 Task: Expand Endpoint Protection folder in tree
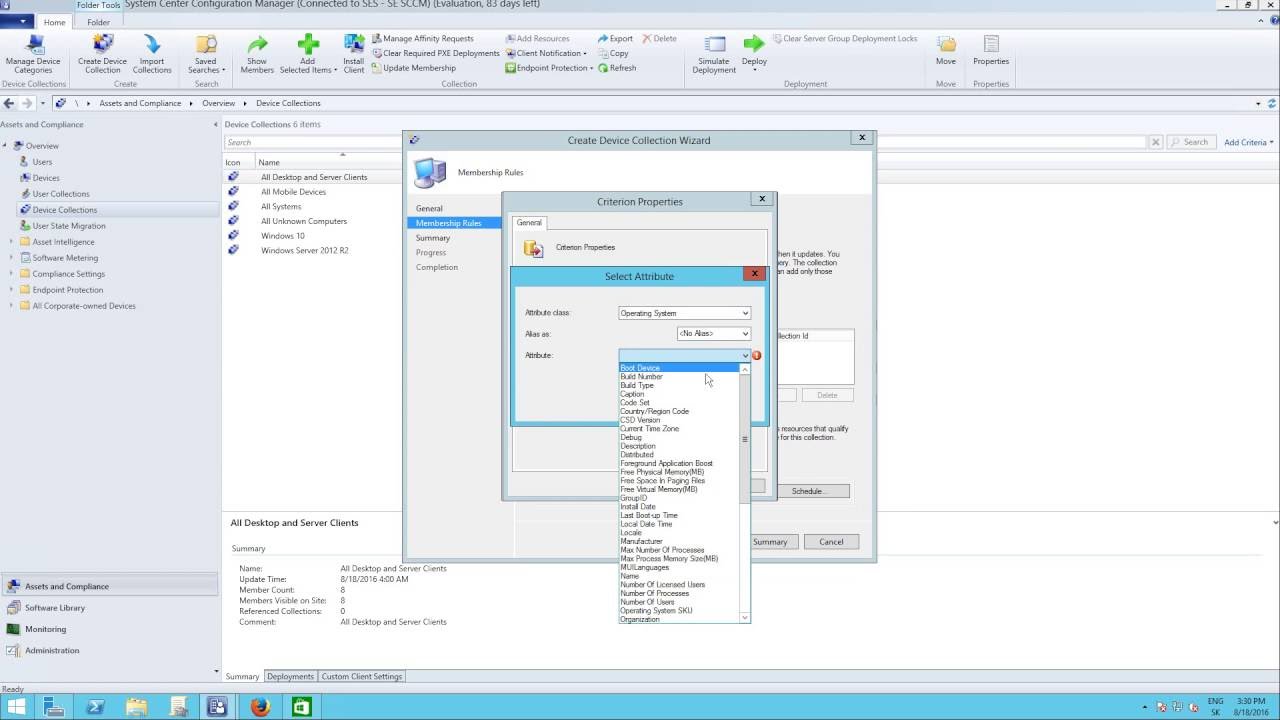pos(12,289)
